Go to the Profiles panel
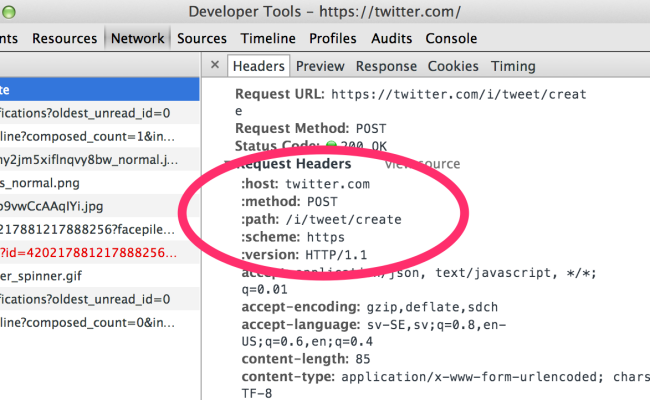 332,38
